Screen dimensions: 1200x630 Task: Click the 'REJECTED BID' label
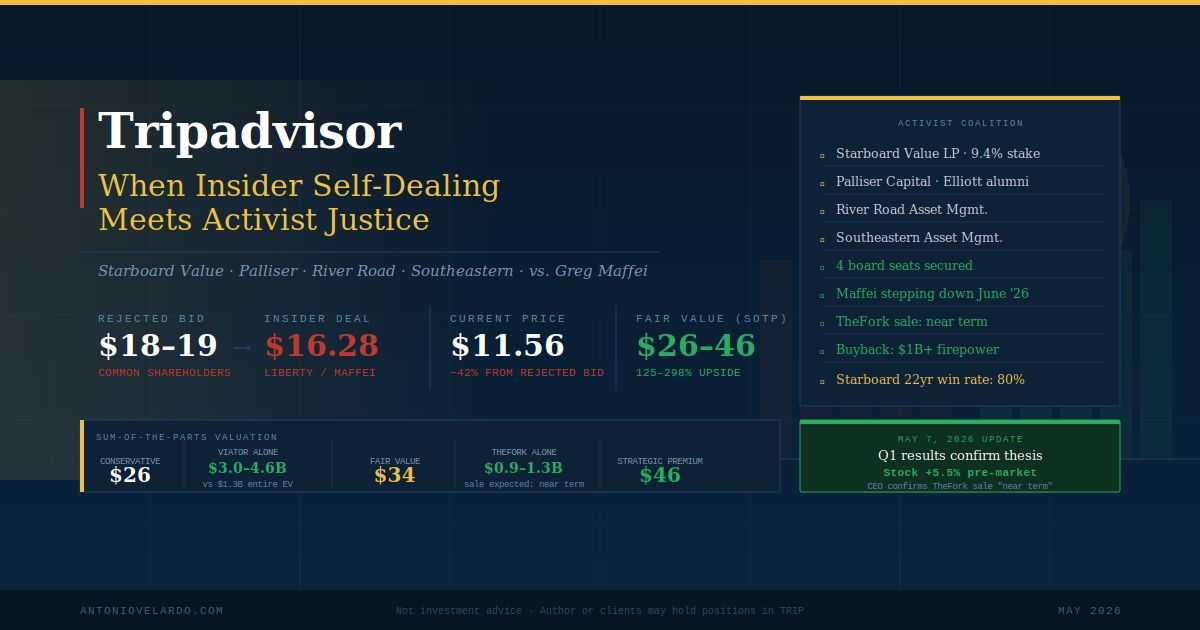[151, 319]
